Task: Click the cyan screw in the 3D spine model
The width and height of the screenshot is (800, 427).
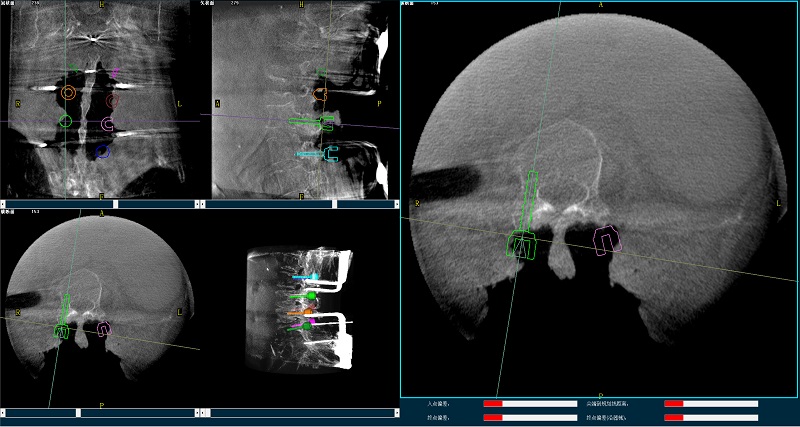Action: (x=306, y=276)
